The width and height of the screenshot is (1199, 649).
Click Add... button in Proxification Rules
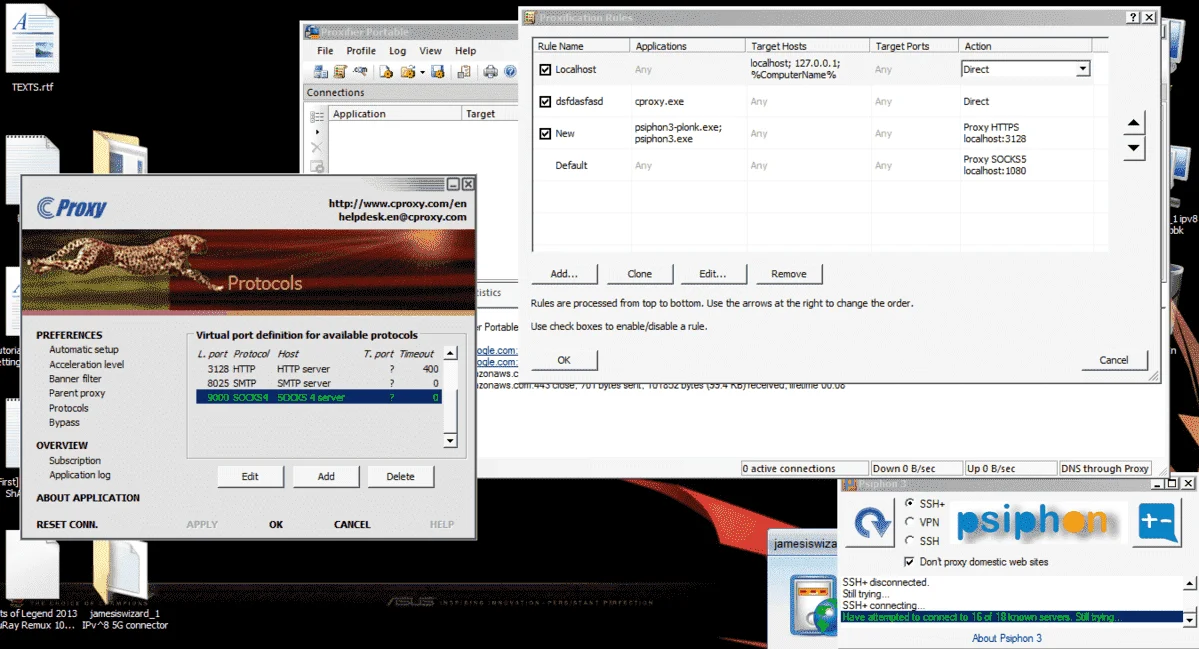pos(564,274)
